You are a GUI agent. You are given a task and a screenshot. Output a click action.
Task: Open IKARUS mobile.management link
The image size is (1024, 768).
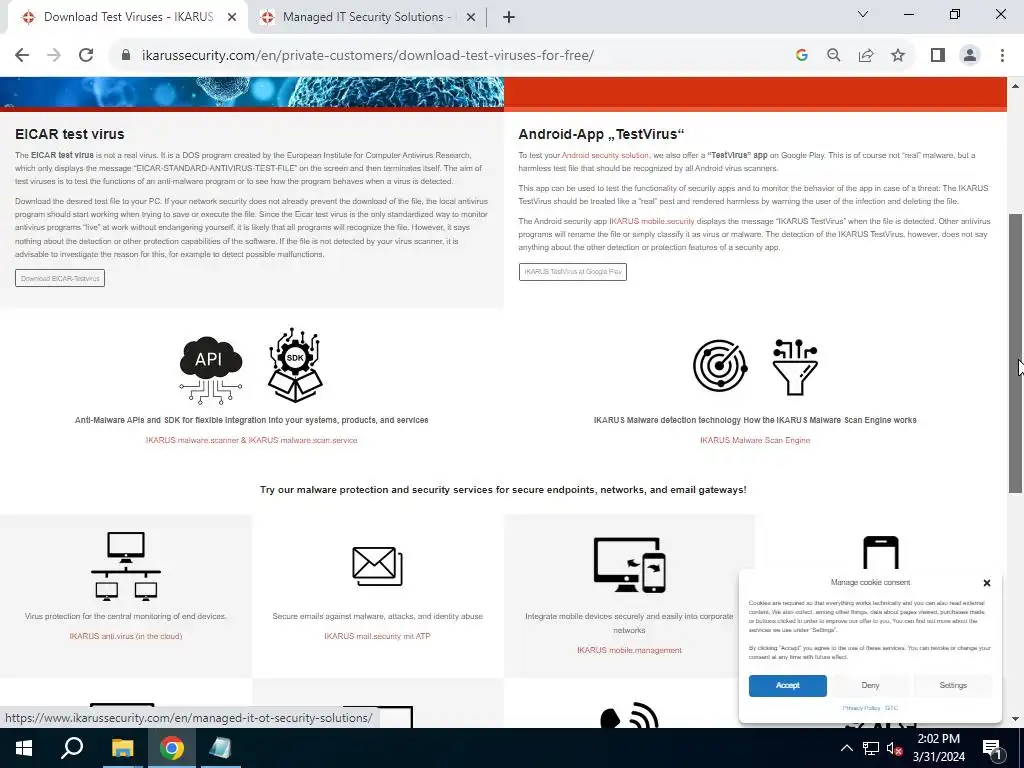coord(630,650)
